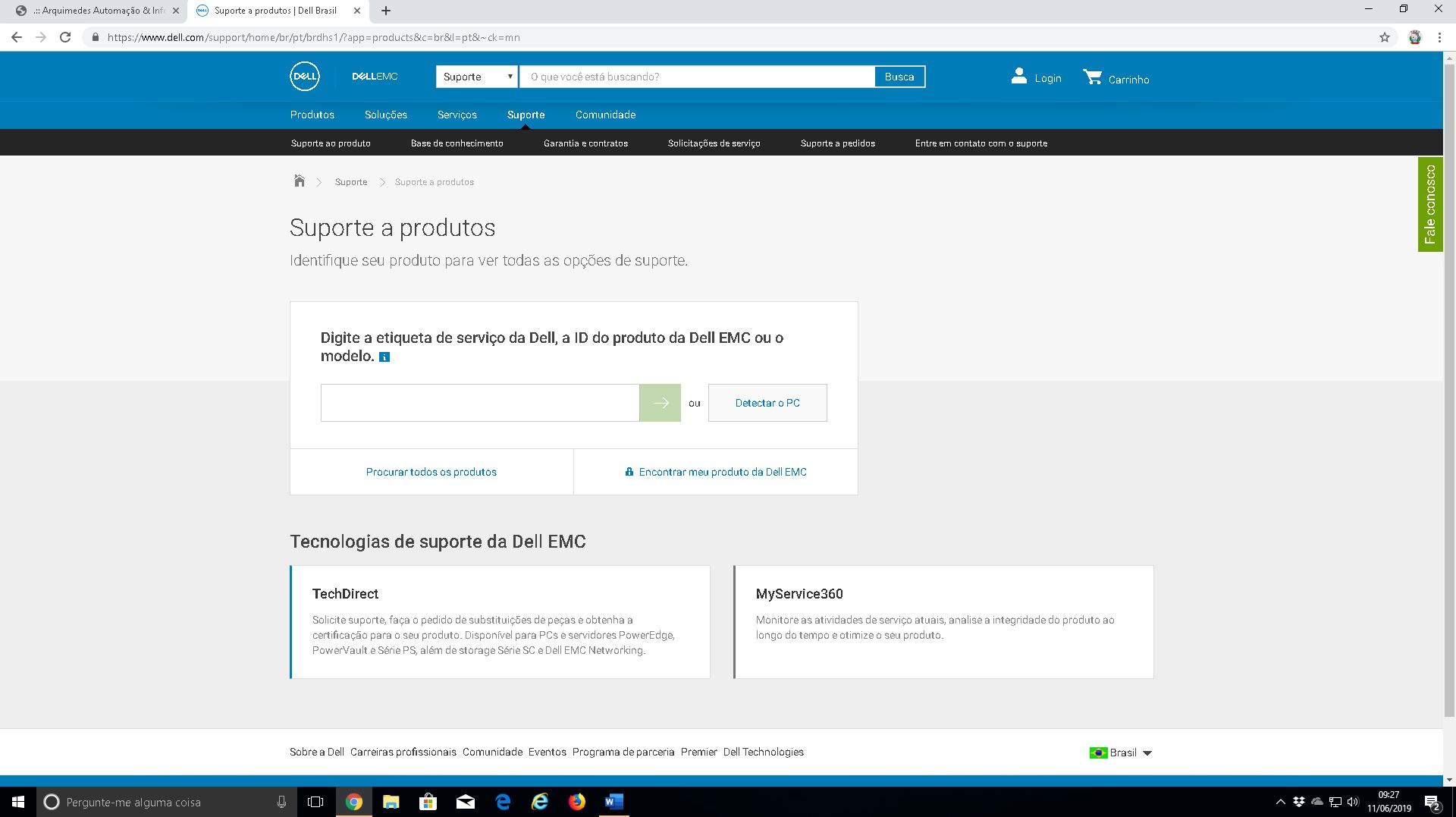Viewport: 1456px width, 817px height.
Task: Select Garantia e contratos submenu item
Action: click(x=585, y=143)
